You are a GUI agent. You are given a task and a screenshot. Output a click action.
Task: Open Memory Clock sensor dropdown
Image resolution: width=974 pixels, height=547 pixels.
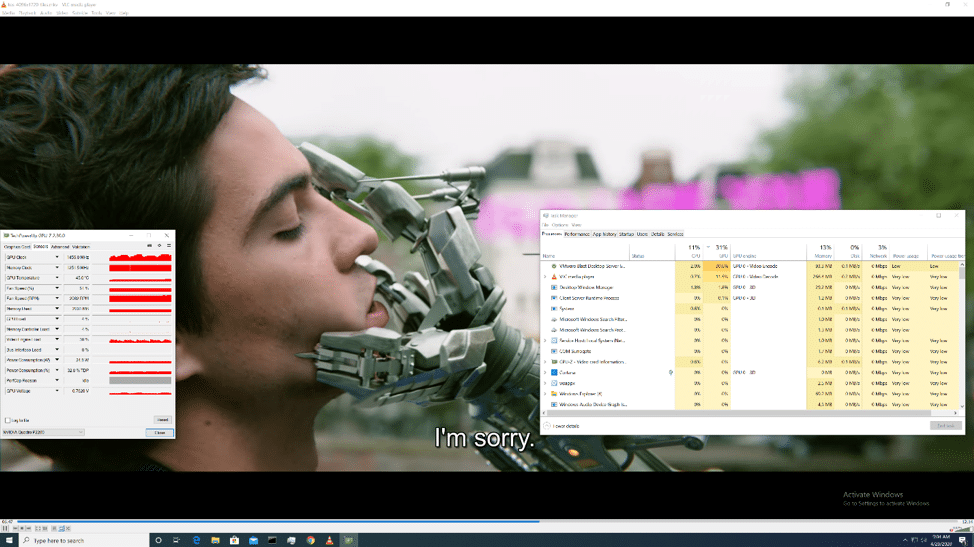(57, 268)
